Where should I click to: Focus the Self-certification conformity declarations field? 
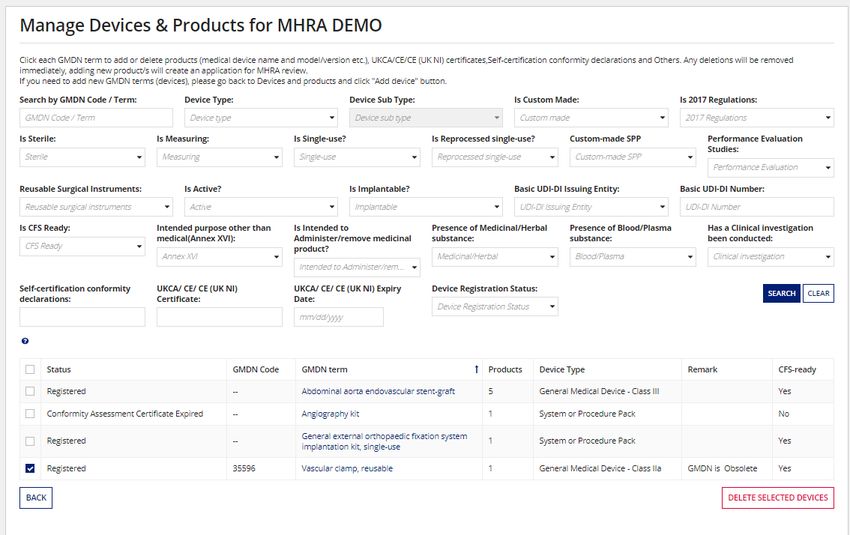pyautogui.click(x=82, y=317)
